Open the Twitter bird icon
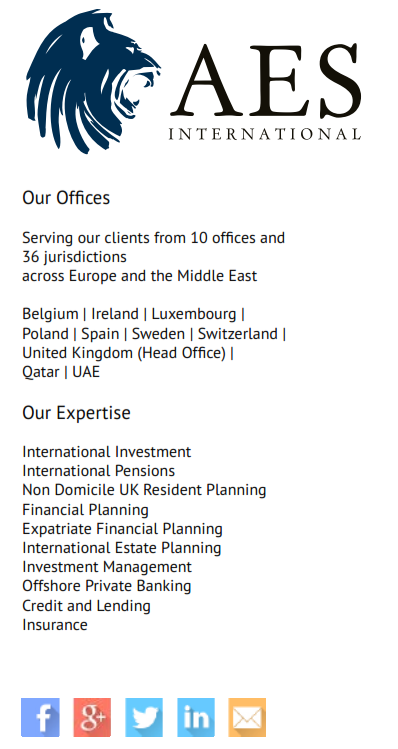This screenshot has width=398, height=749. pyautogui.click(x=144, y=717)
